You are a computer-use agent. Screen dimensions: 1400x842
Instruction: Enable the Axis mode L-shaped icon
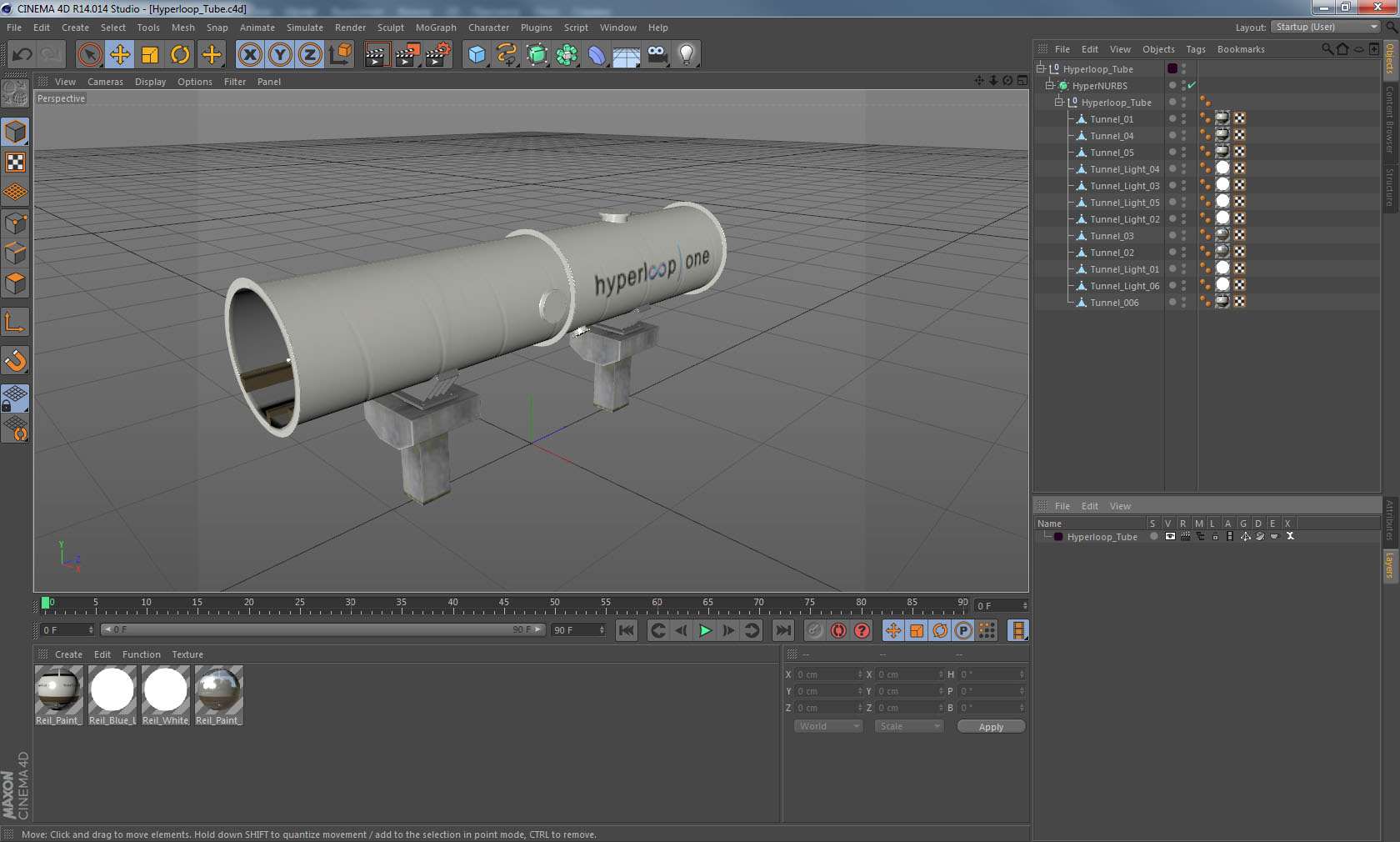coord(15,322)
